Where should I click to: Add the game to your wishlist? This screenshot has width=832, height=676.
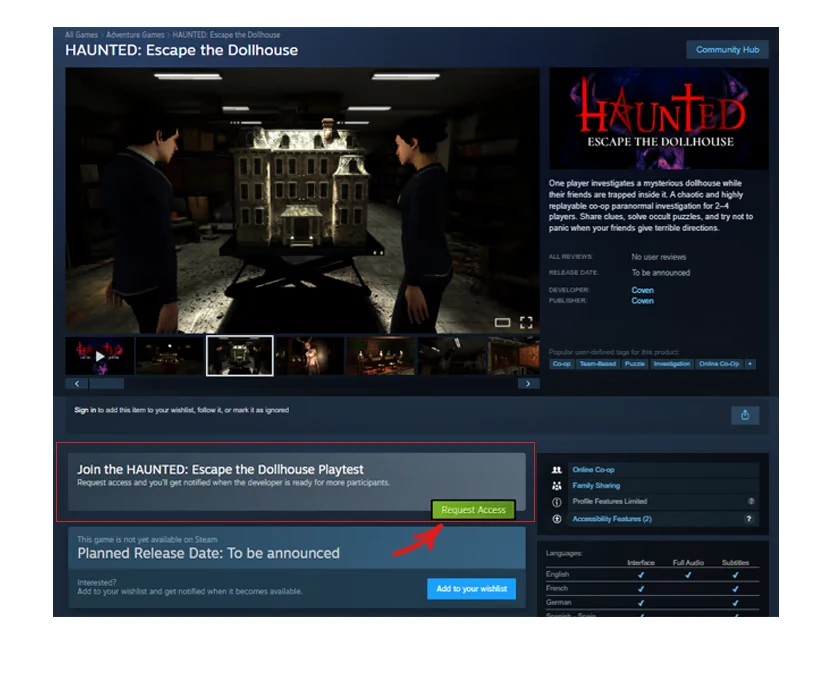(x=471, y=589)
